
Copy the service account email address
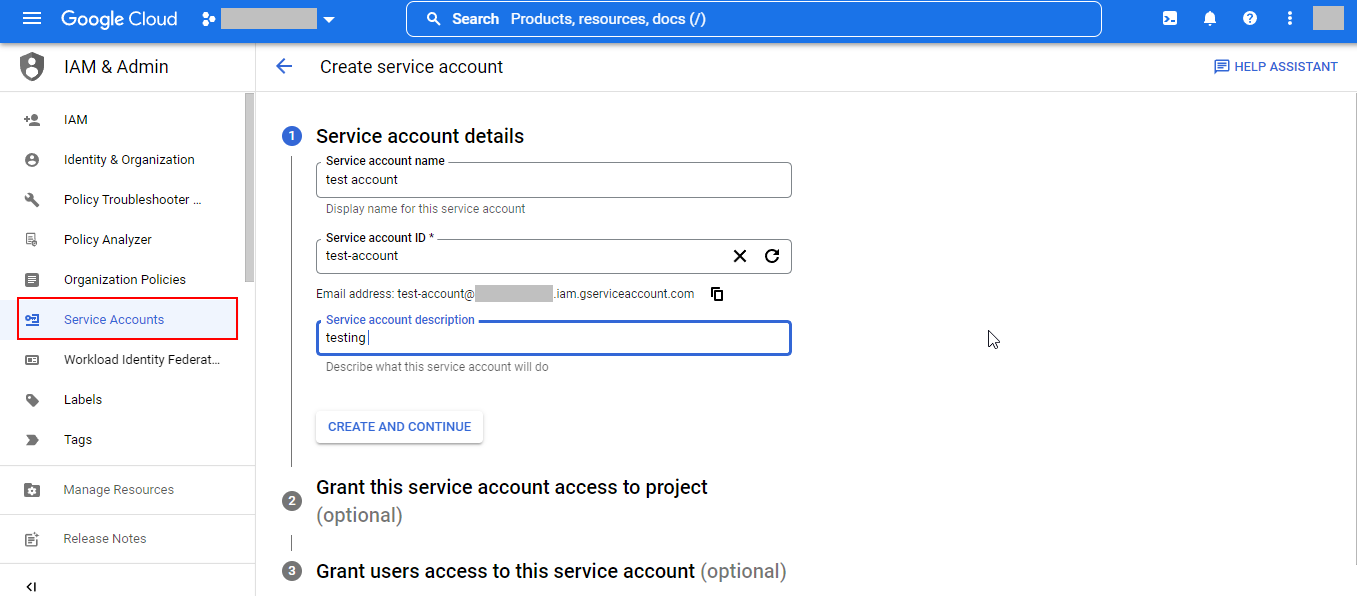(x=717, y=294)
